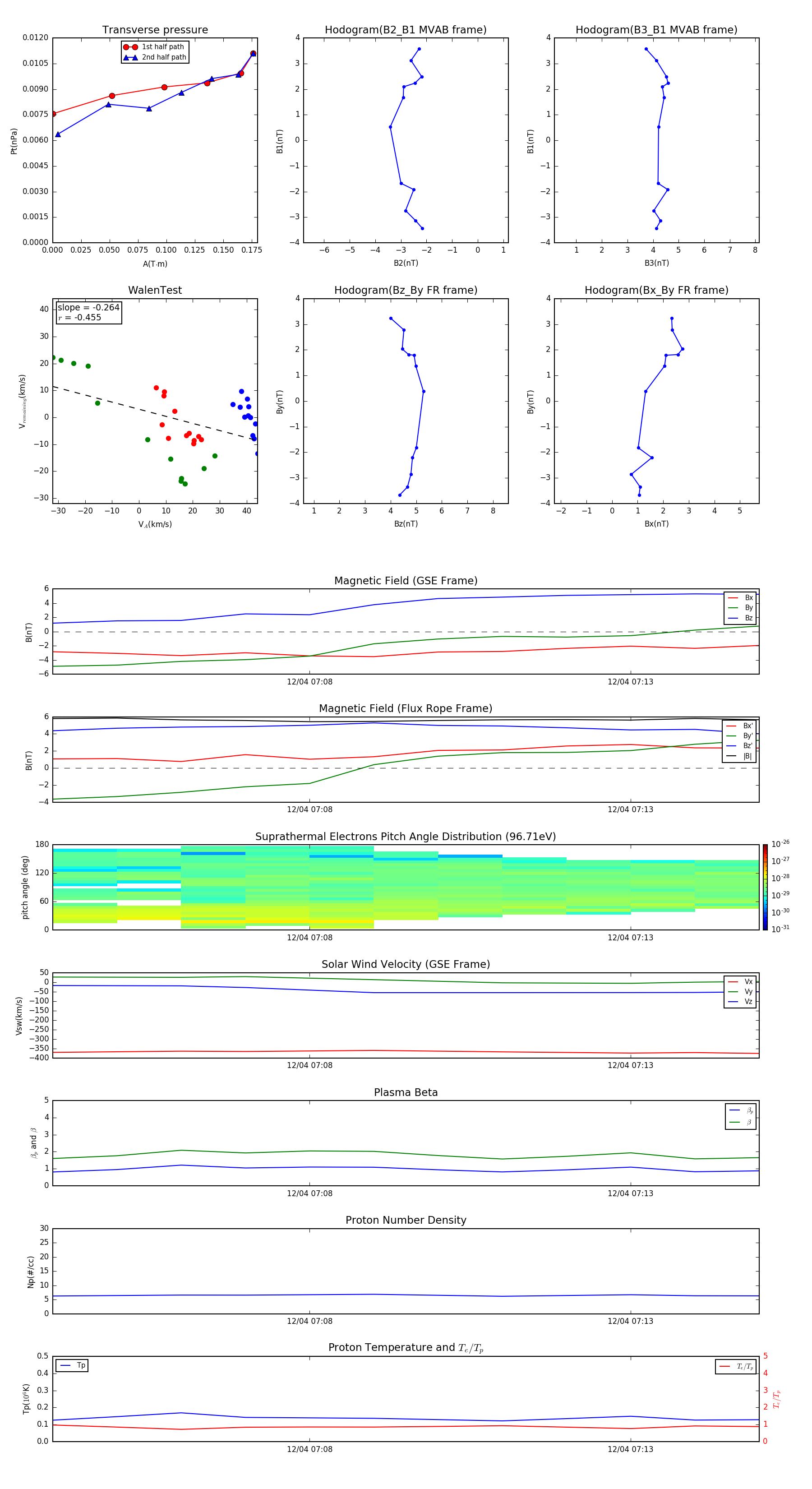Click the "10^-26" colorbar tick label
Screen dimensions: 812x1489
780,844
